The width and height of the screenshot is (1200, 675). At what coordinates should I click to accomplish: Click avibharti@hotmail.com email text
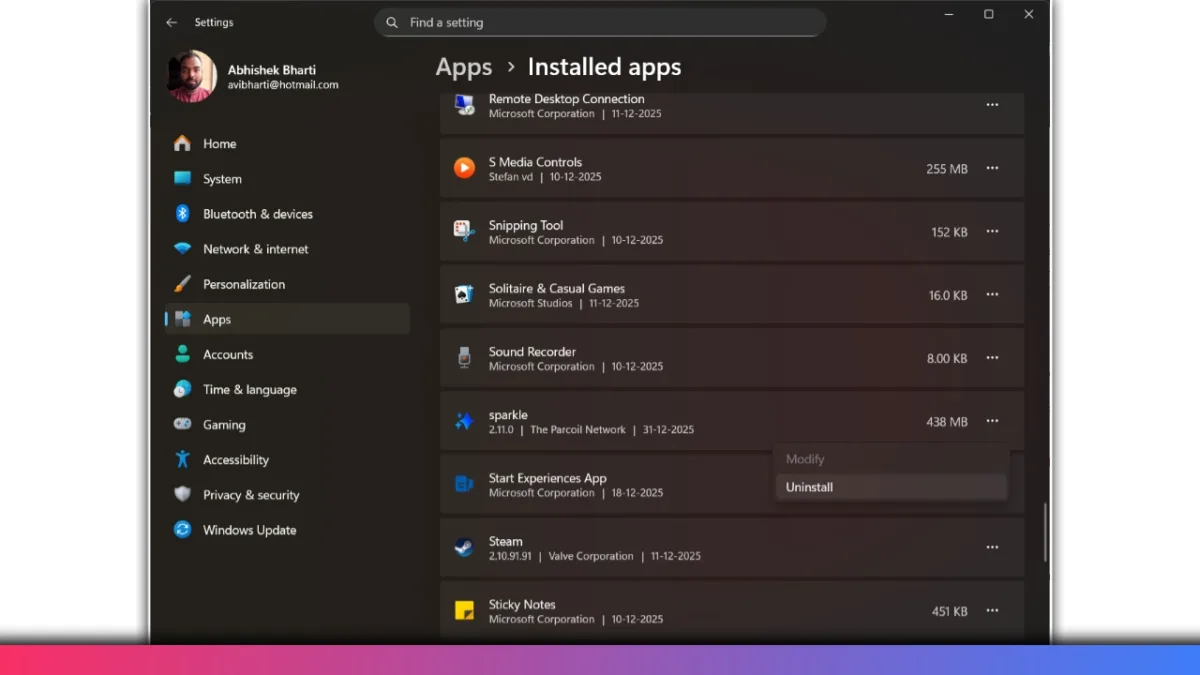(283, 85)
